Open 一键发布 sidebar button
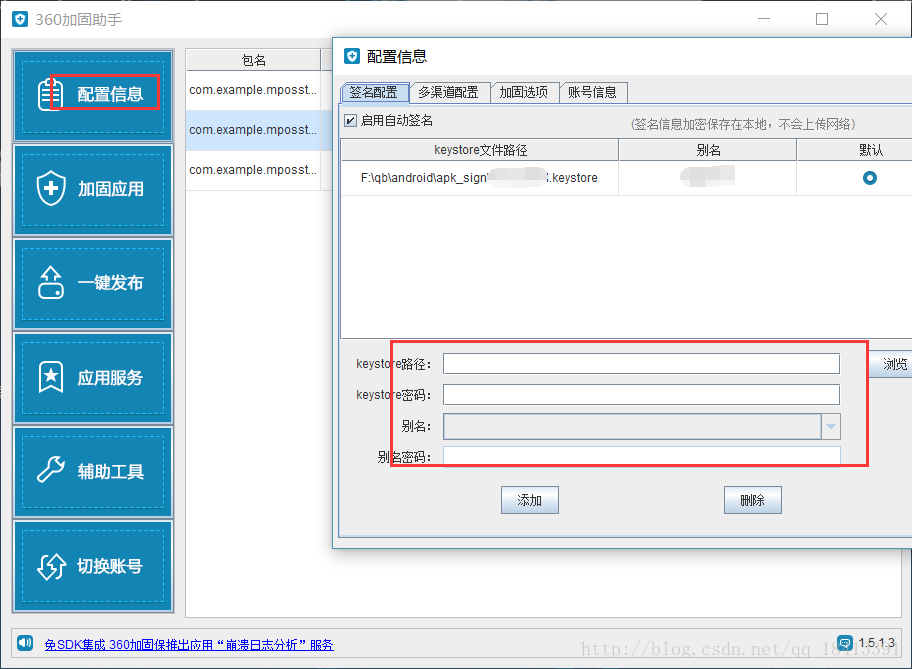Screen dimensions: 912x669 tap(93, 284)
